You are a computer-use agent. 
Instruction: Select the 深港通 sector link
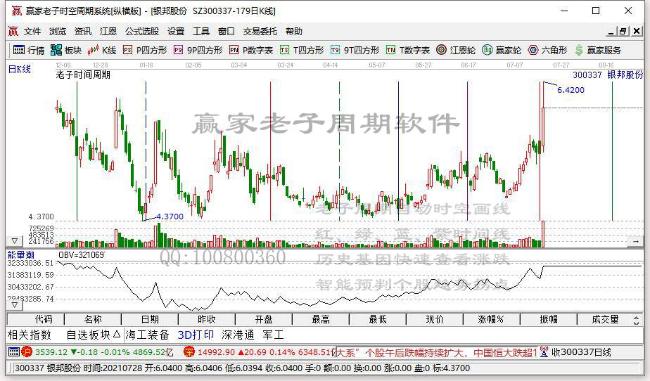click(x=238, y=335)
